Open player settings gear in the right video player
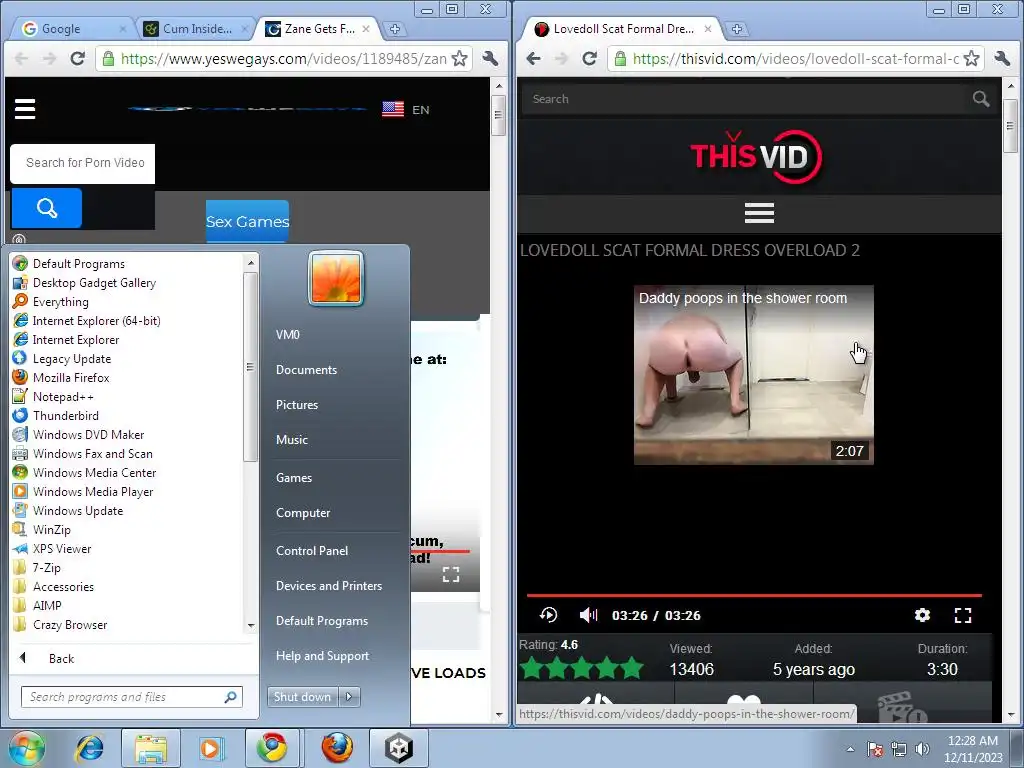The width and height of the screenshot is (1024, 768). (x=922, y=615)
